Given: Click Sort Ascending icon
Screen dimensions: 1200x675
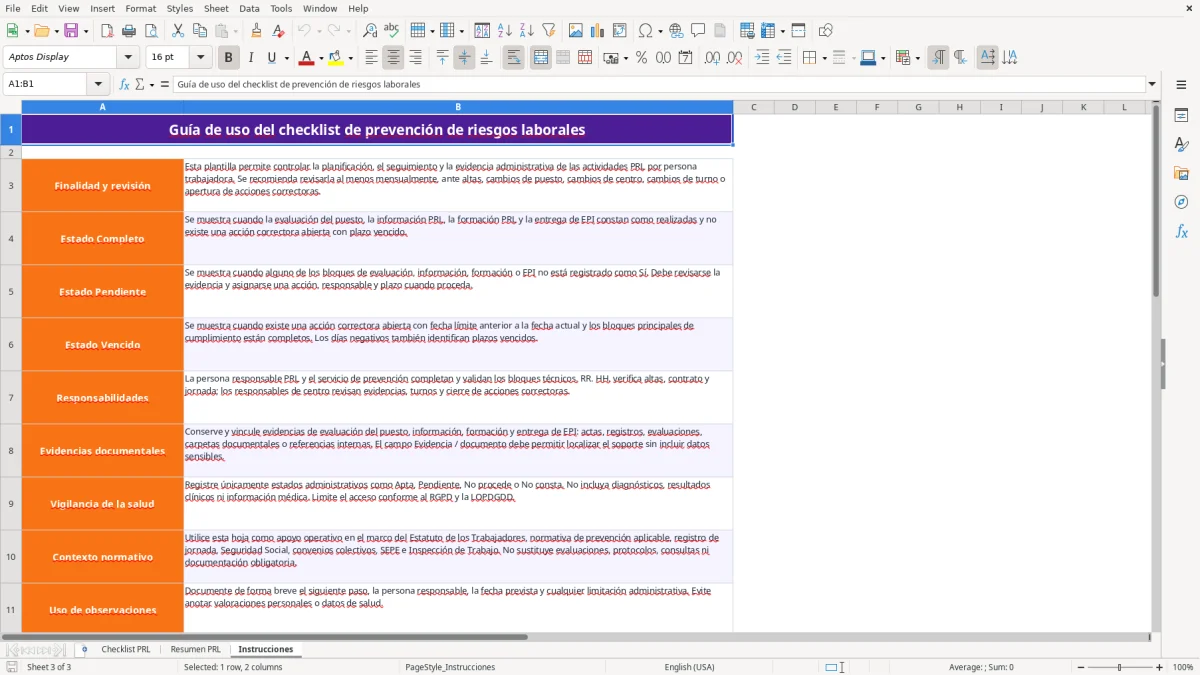Looking at the screenshot, I should pos(505,31).
